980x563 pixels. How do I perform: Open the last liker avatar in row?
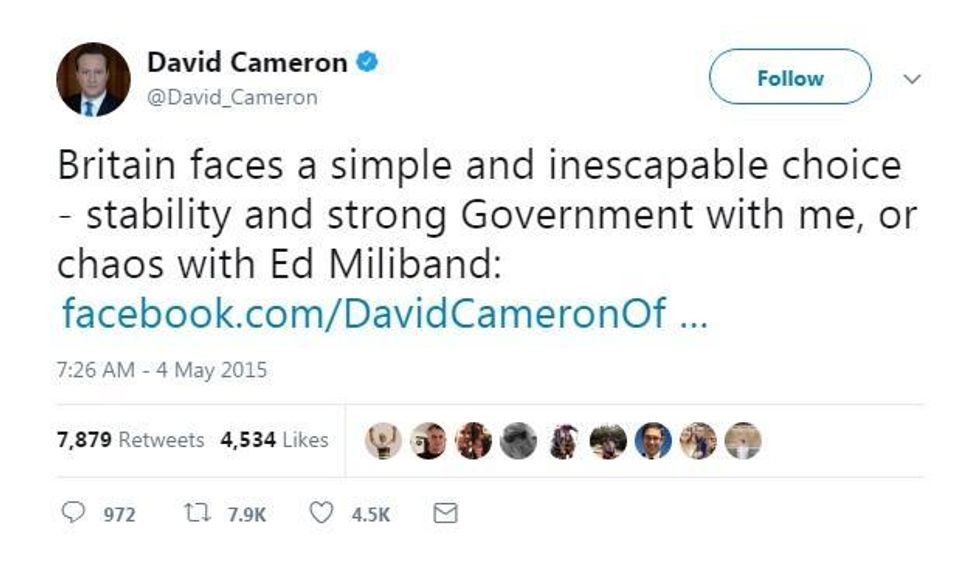tap(743, 440)
